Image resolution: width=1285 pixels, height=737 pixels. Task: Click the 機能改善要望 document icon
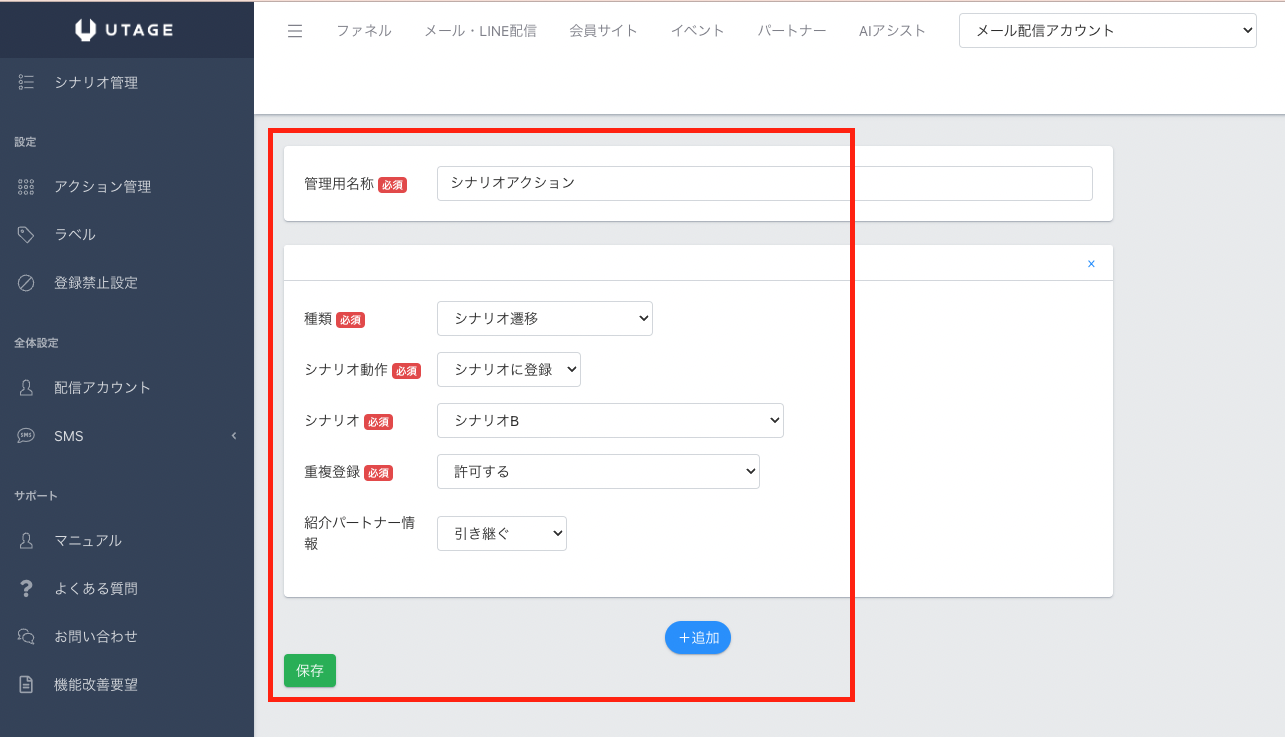(27, 685)
